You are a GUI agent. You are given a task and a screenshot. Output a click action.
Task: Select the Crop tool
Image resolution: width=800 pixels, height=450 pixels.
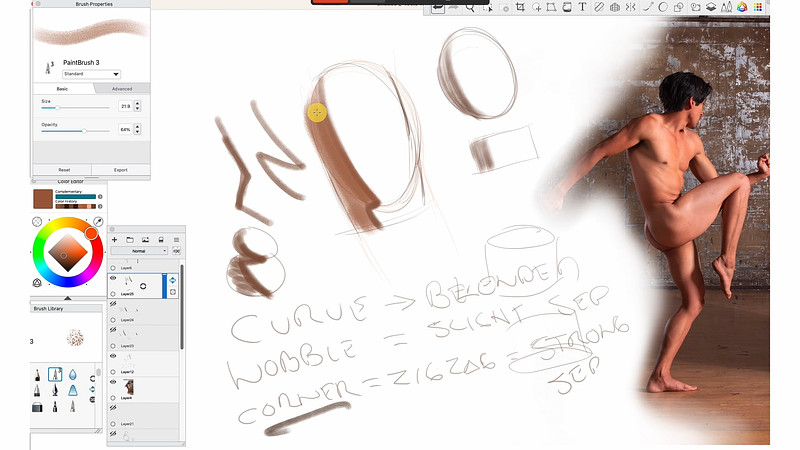coord(520,7)
